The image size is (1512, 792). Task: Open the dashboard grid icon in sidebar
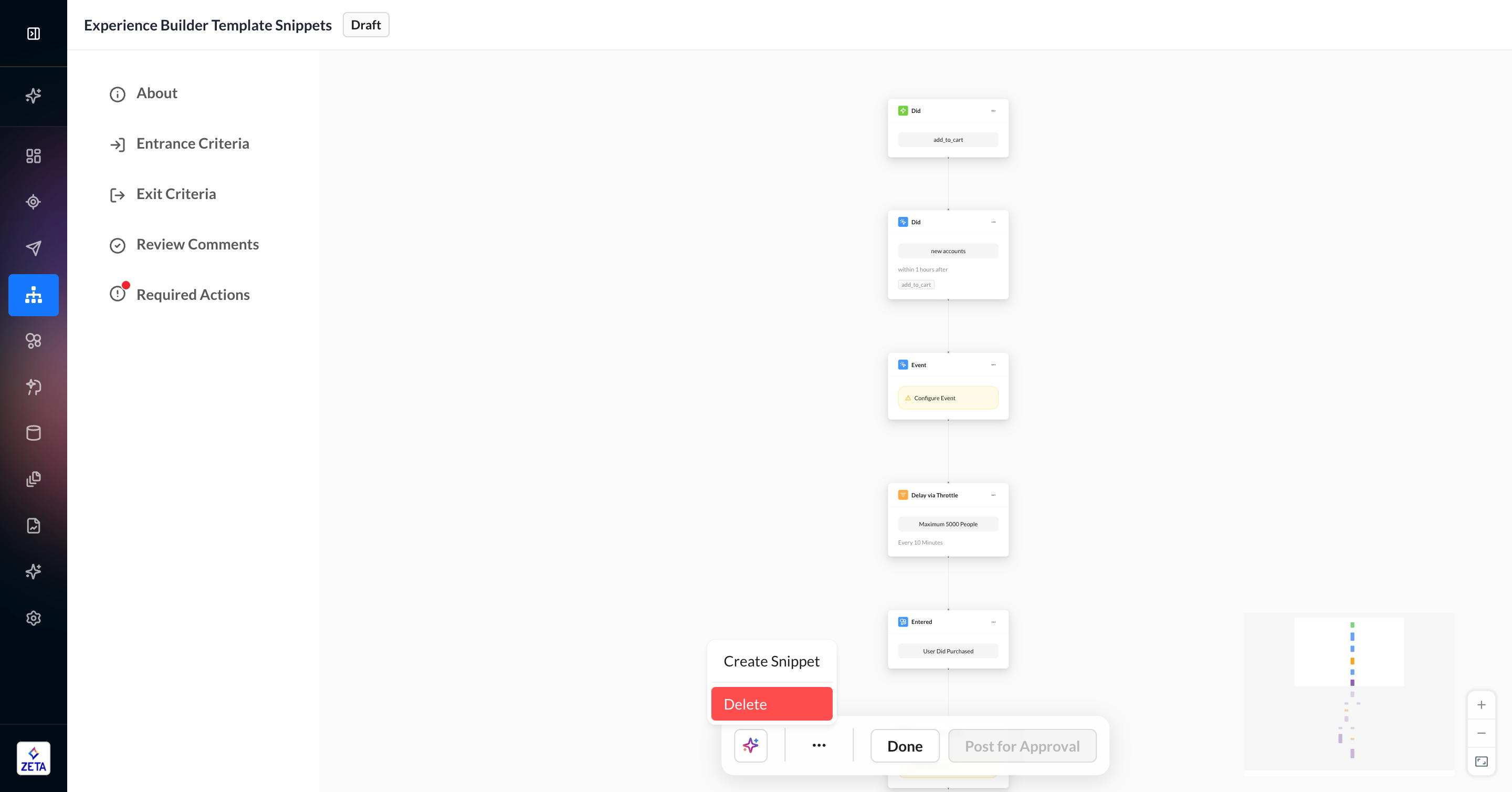[x=34, y=155]
